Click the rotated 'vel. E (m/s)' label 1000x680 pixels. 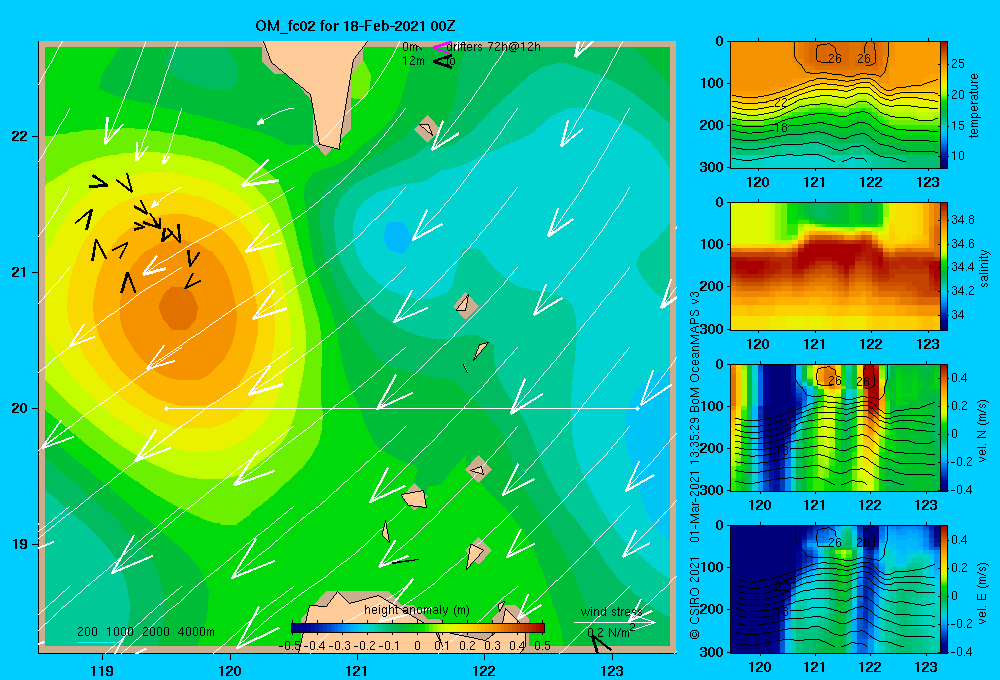[984, 593]
